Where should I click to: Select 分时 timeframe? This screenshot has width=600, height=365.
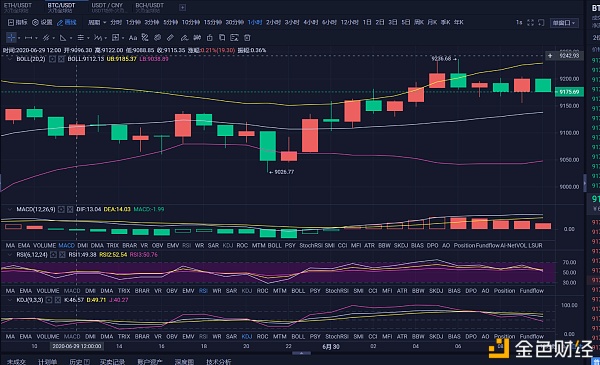tap(116, 23)
